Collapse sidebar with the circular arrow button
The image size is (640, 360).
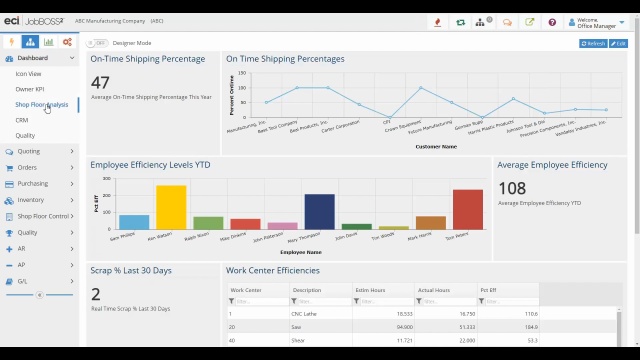pyautogui.click(x=40, y=295)
